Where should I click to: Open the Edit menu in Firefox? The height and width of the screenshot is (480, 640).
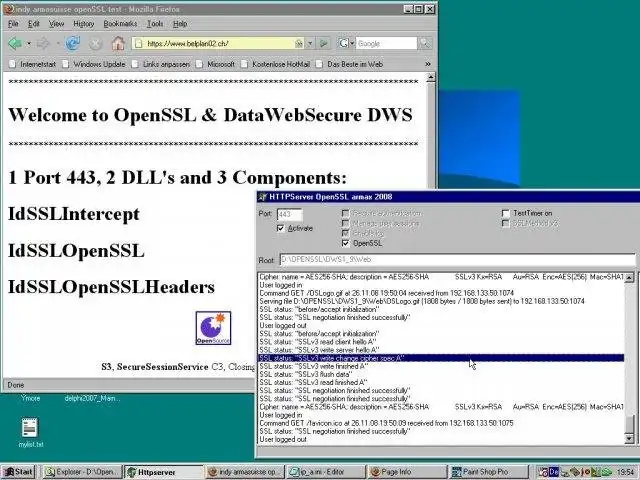33,24
